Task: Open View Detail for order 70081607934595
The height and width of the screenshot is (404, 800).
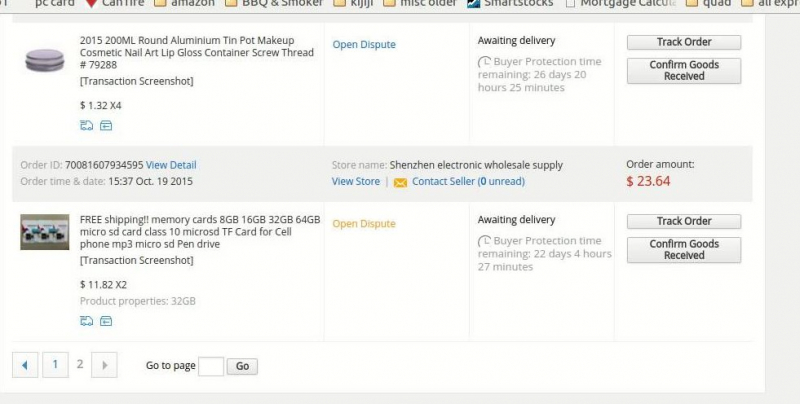Action: click(171, 165)
